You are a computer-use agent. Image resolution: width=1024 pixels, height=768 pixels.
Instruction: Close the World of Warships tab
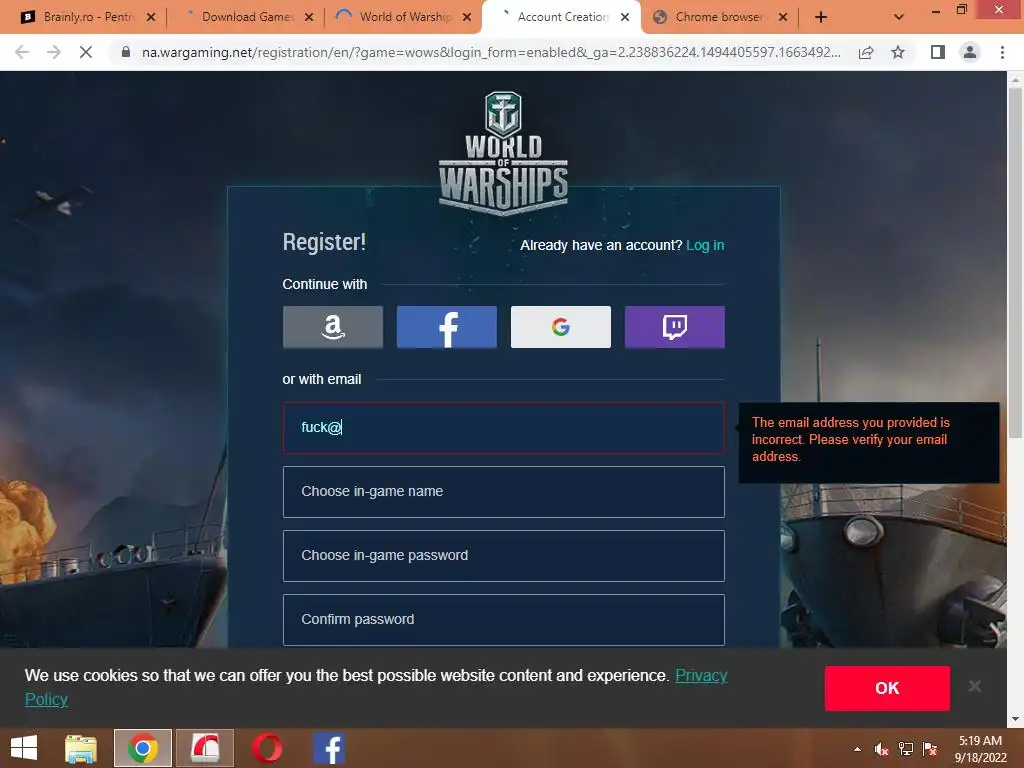467,17
